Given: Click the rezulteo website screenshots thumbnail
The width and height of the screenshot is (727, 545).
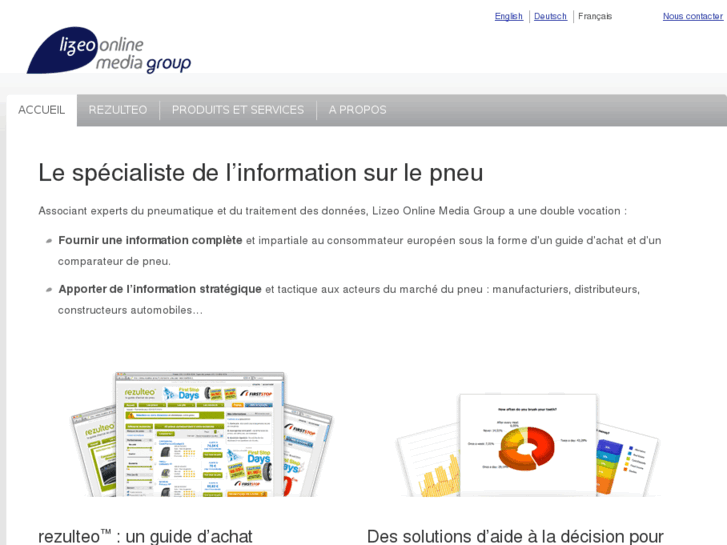Looking at the screenshot, I should coord(202,434).
